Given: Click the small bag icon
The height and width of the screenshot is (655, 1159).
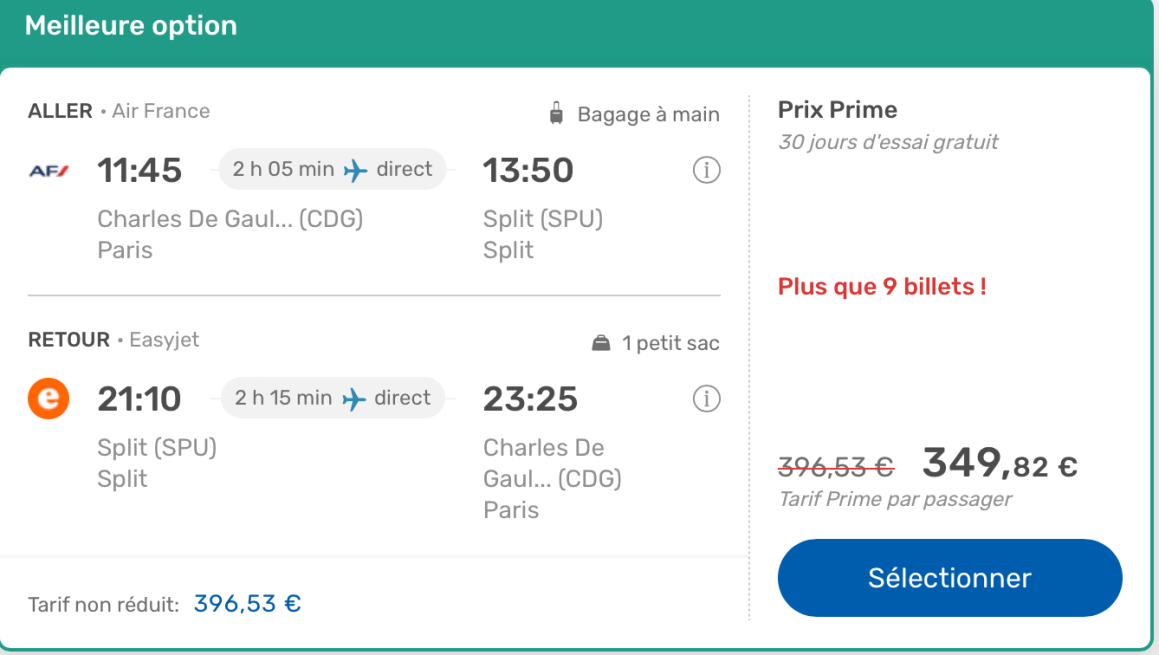Looking at the screenshot, I should pyautogui.click(x=601, y=343).
